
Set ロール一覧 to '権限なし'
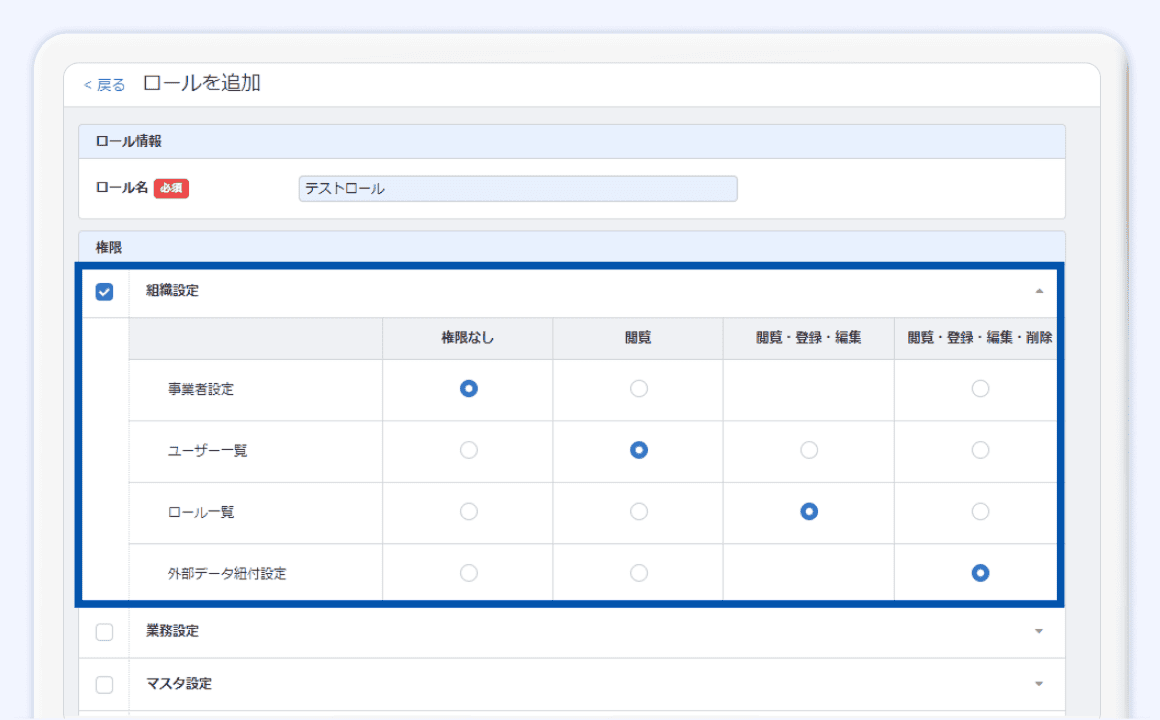click(x=468, y=512)
